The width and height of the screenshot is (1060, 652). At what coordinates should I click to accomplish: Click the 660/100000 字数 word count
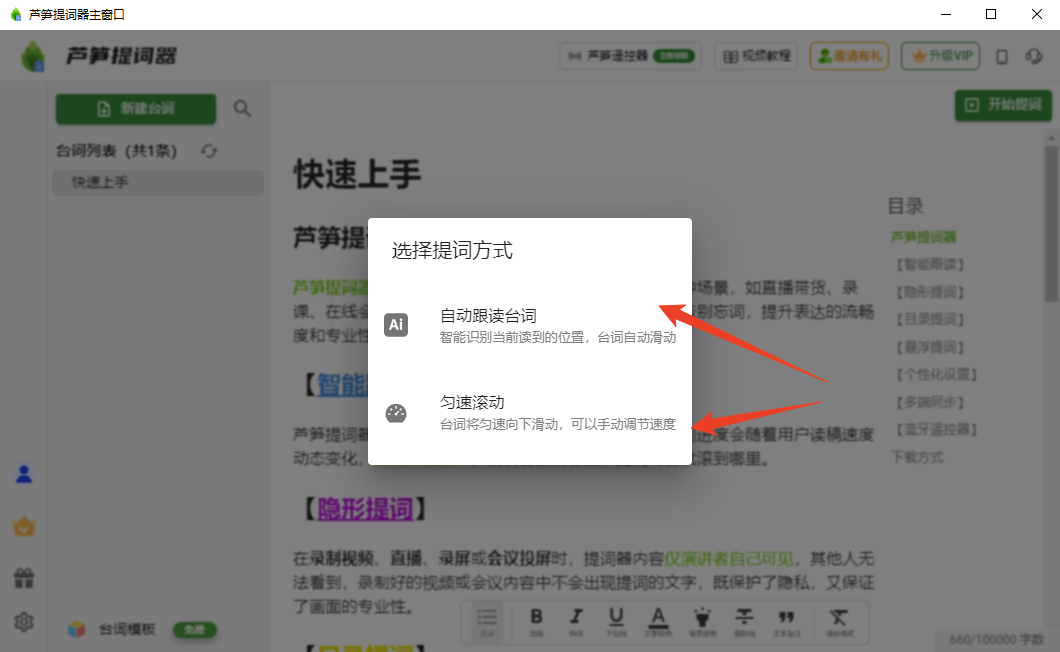click(x=996, y=640)
